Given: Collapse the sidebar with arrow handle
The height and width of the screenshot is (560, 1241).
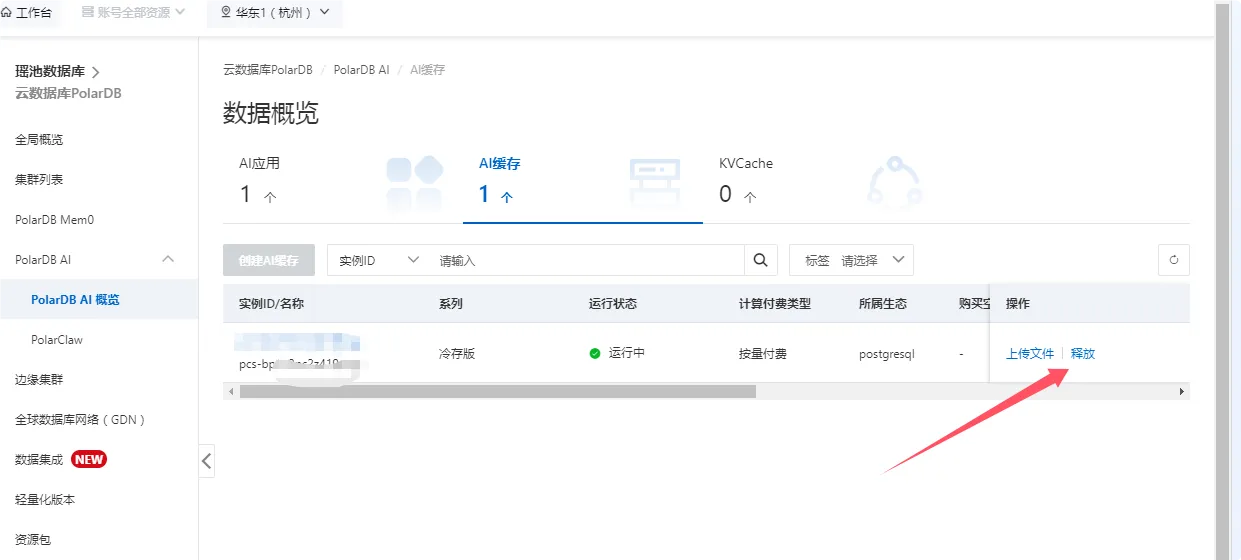Looking at the screenshot, I should (x=207, y=461).
